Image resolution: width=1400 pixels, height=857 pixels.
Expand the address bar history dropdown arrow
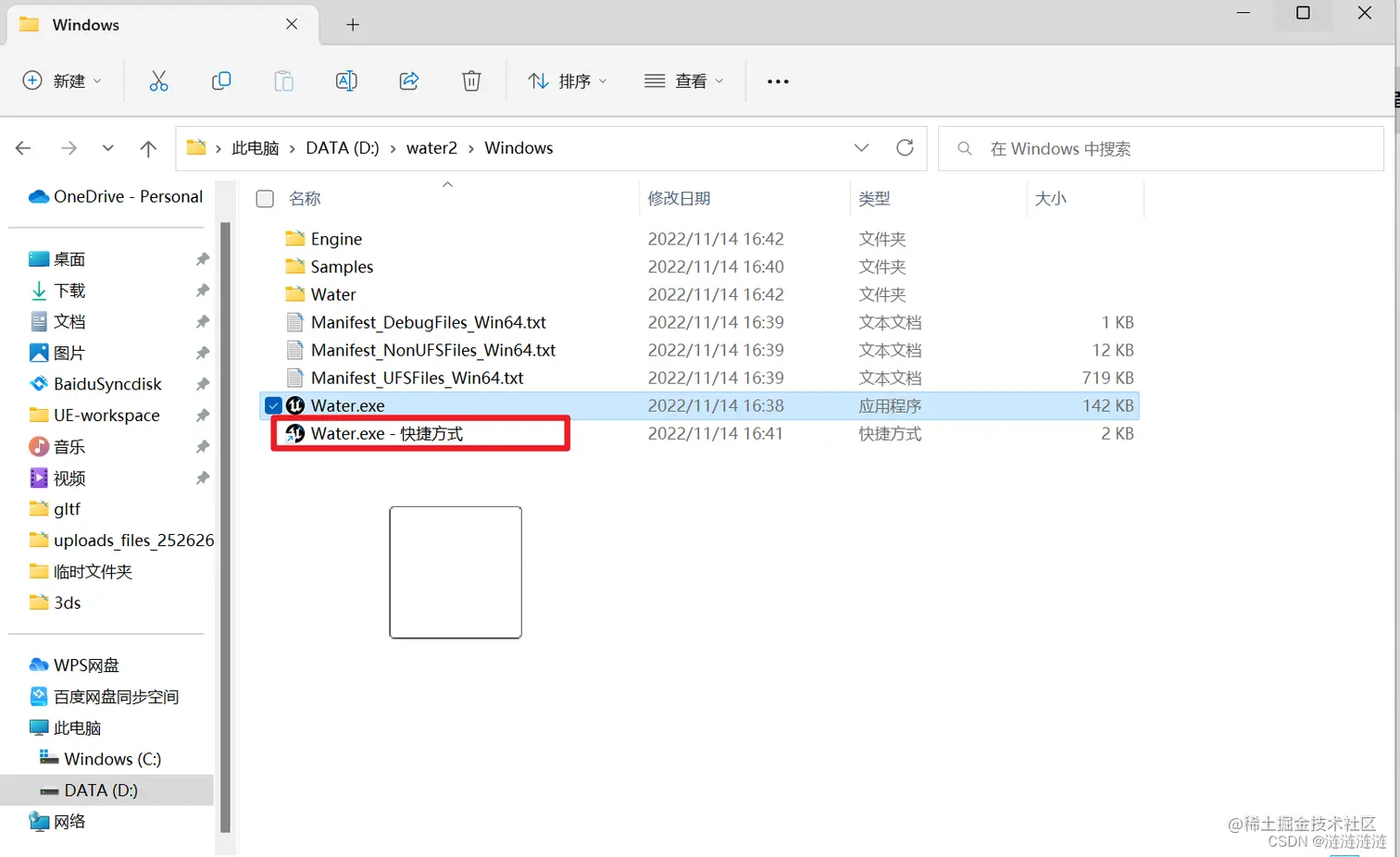[861, 147]
